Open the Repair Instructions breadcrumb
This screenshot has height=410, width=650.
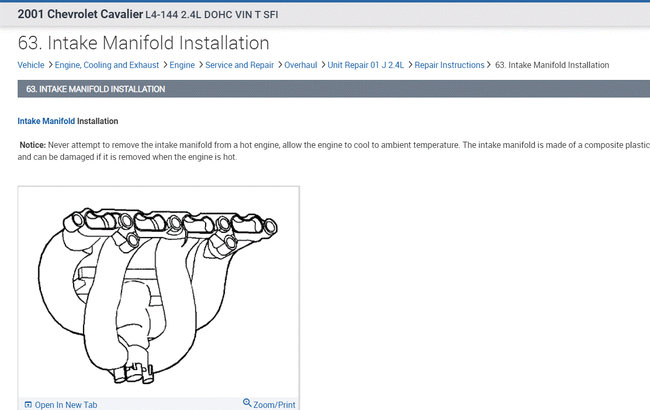point(449,65)
